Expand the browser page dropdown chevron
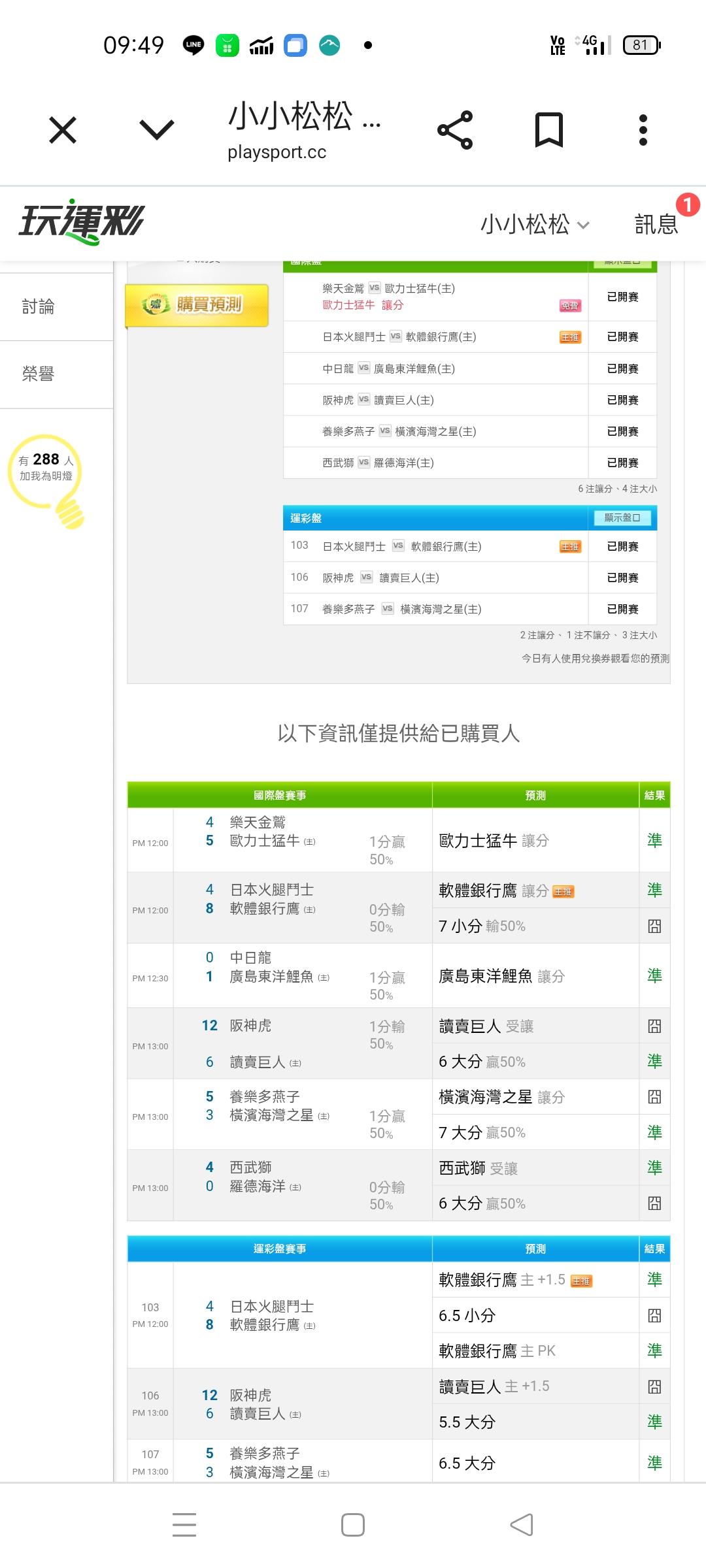706x1568 pixels. pyautogui.click(x=157, y=130)
